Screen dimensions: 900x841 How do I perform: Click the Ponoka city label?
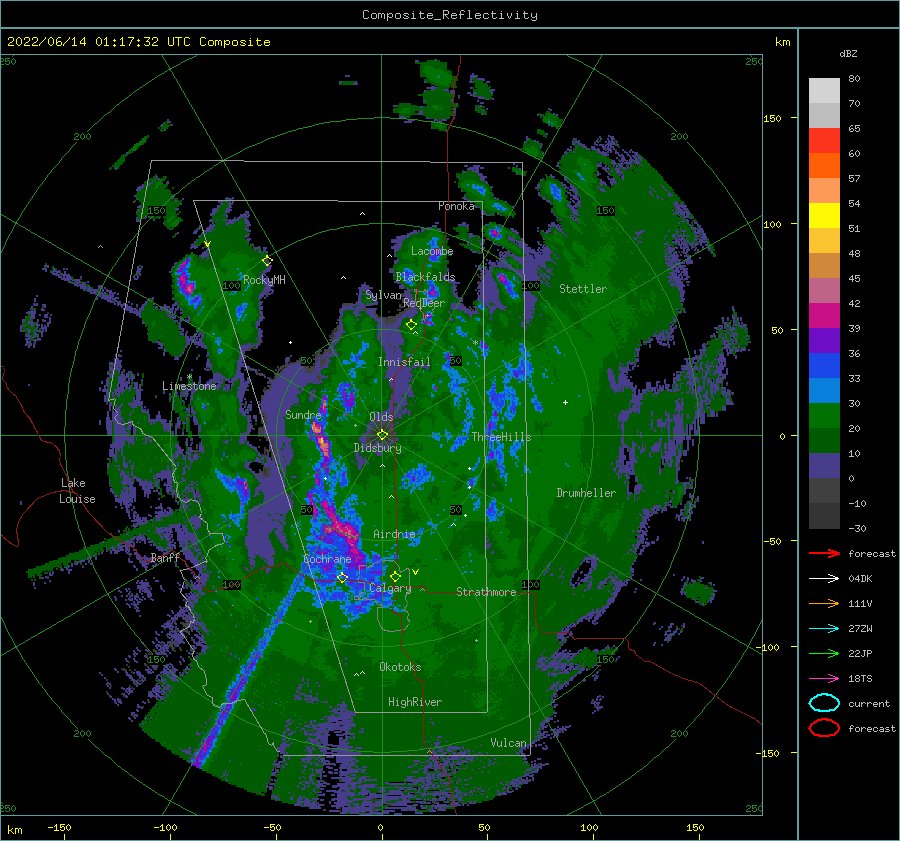point(456,206)
